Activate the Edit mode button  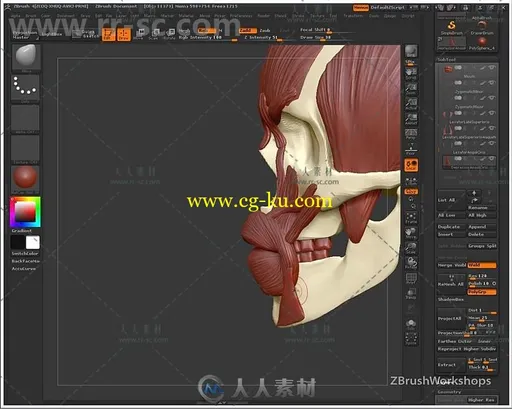click(x=108, y=34)
